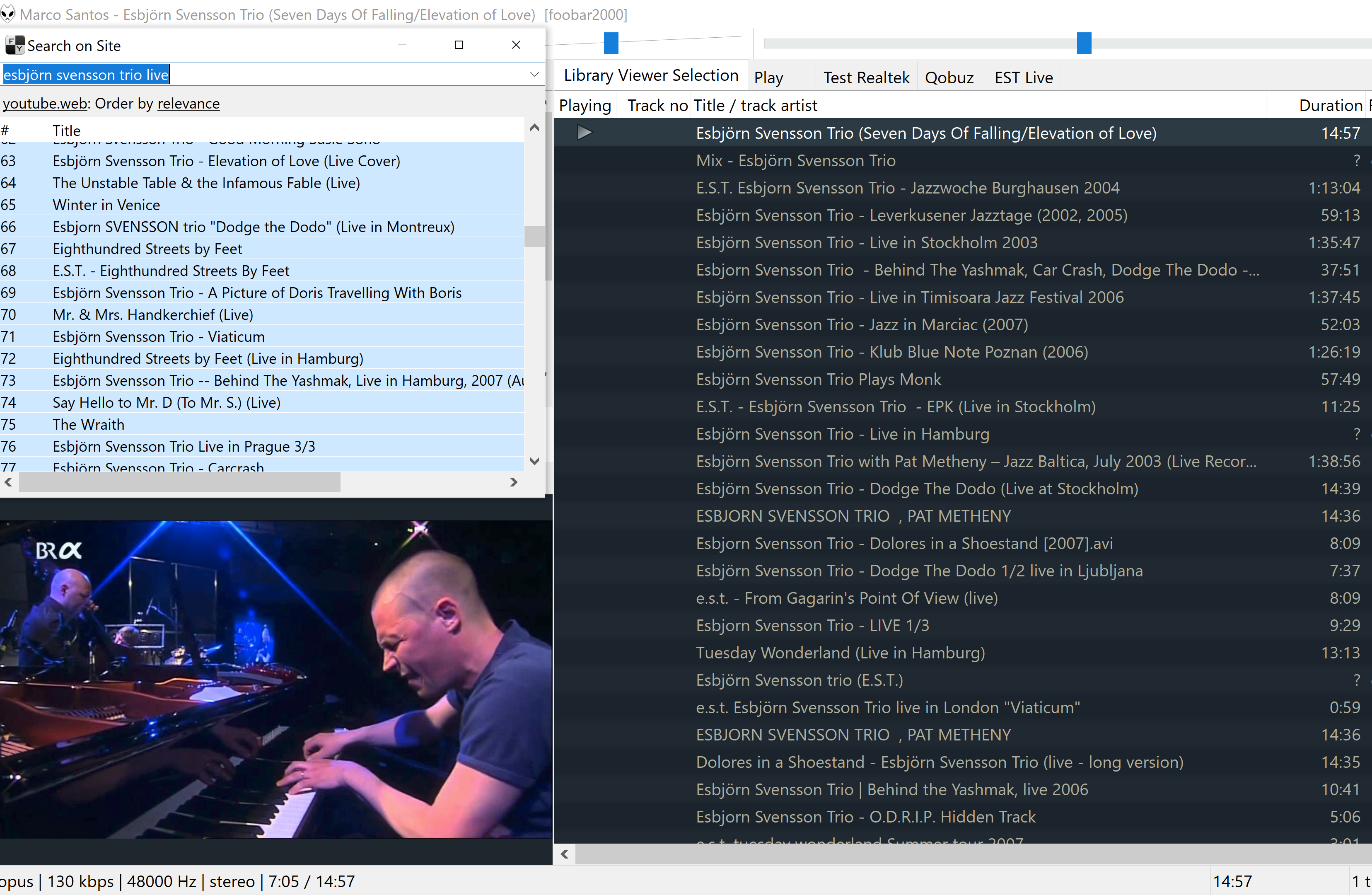Select result 74 Say Hello to Mr. D

[x=262, y=402]
